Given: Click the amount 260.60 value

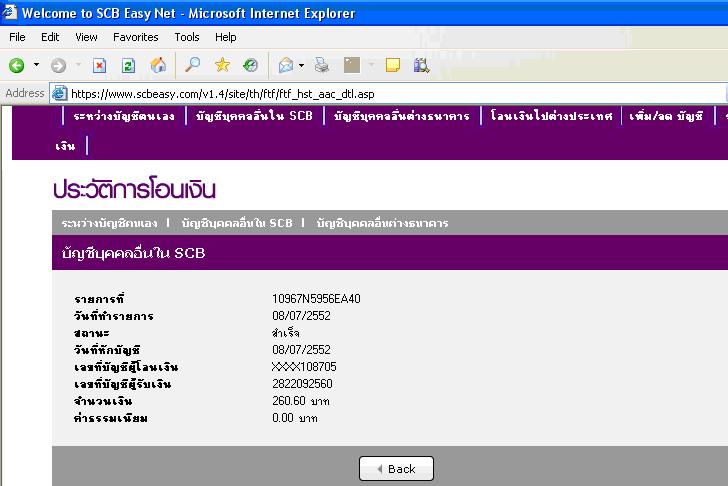Looking at the screenshot, I should pyautogui.click(x=289, y=401).
